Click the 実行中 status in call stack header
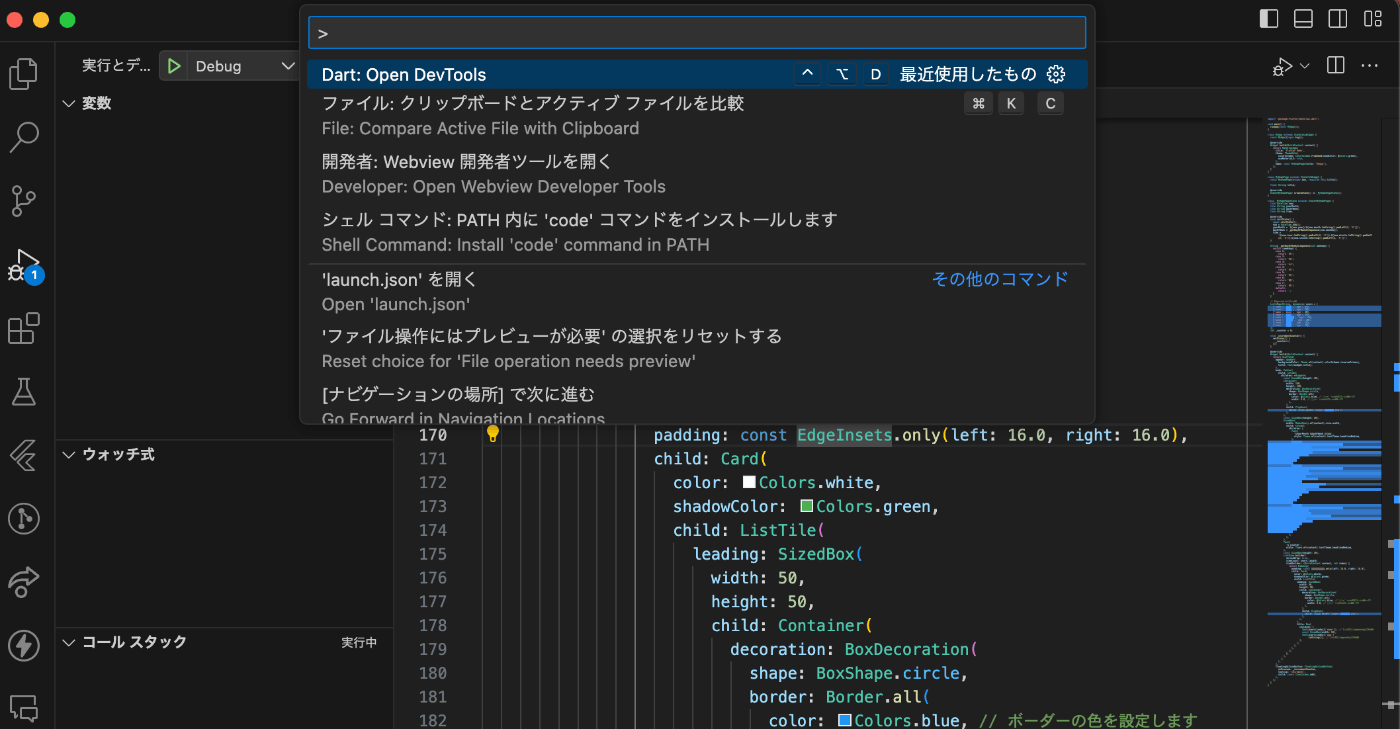Image resolution: width=1400 pixels, height=729 pixels. pos(359,642)
